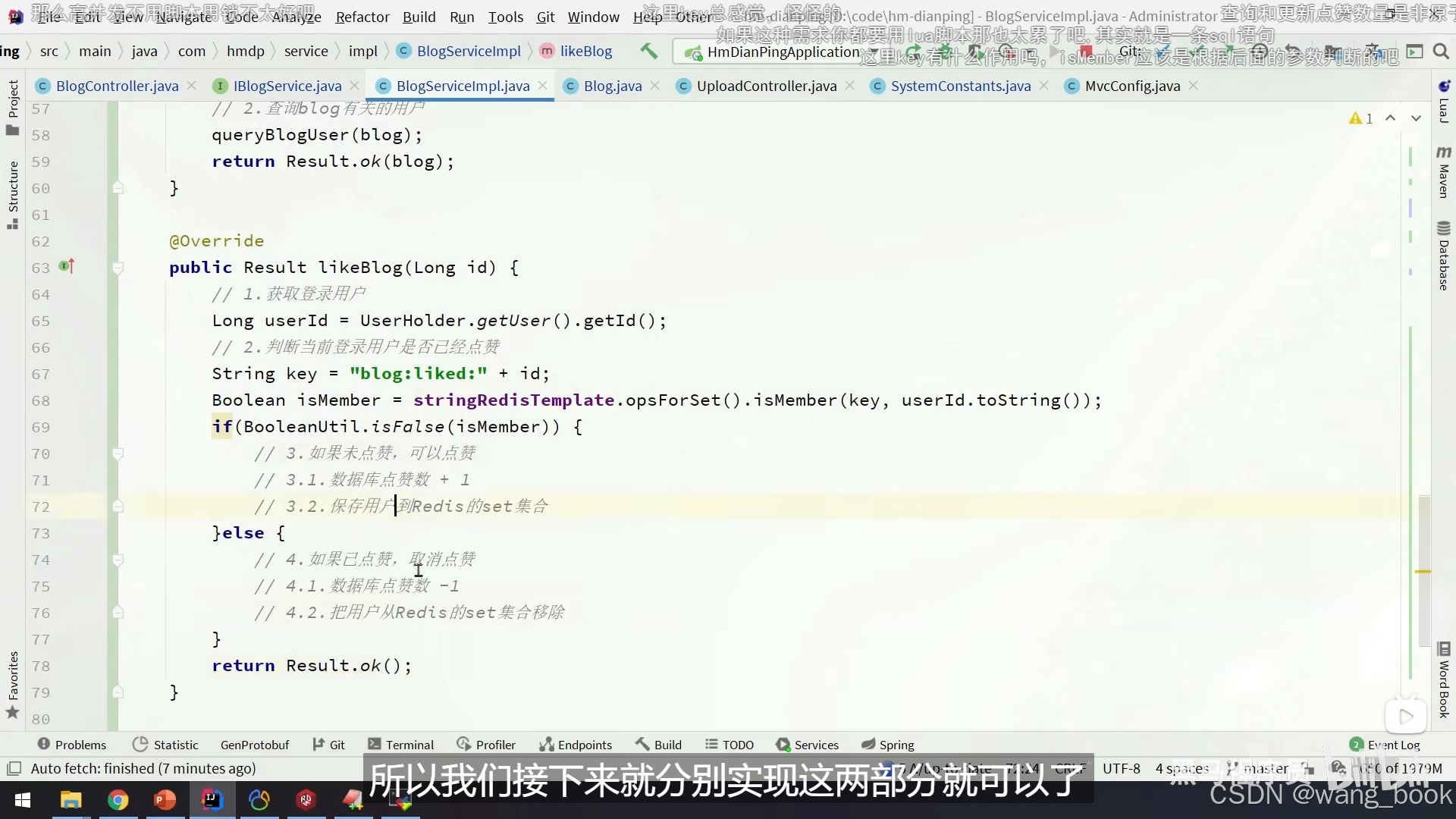Open the Problems tool window
This screenshot has width=1456, height=819.
tap(72, 745)
